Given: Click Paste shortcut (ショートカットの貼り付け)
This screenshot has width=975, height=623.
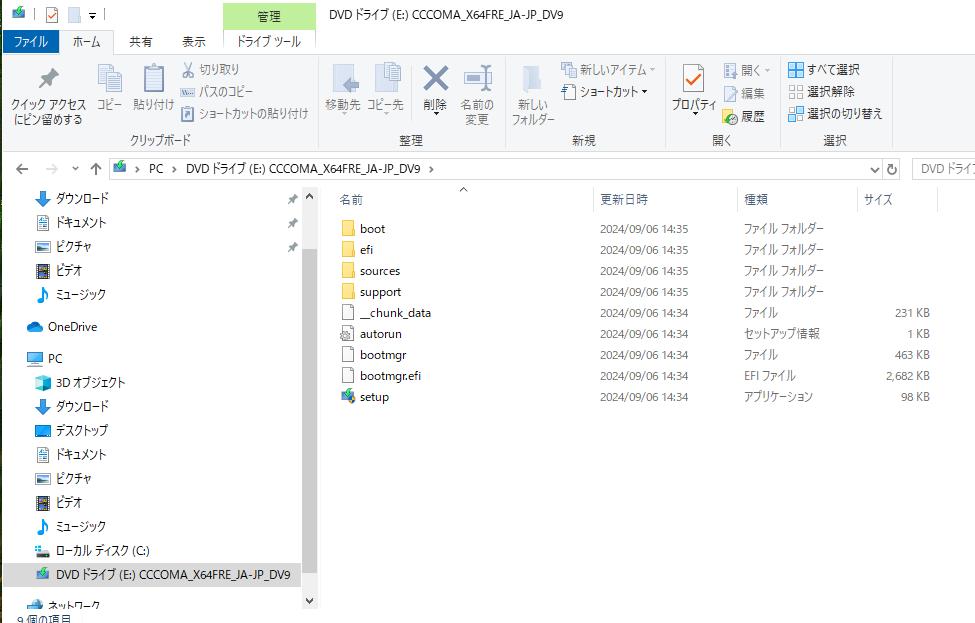Looking at the screenshot, I should pyautogui.click(x=244, y=114).
